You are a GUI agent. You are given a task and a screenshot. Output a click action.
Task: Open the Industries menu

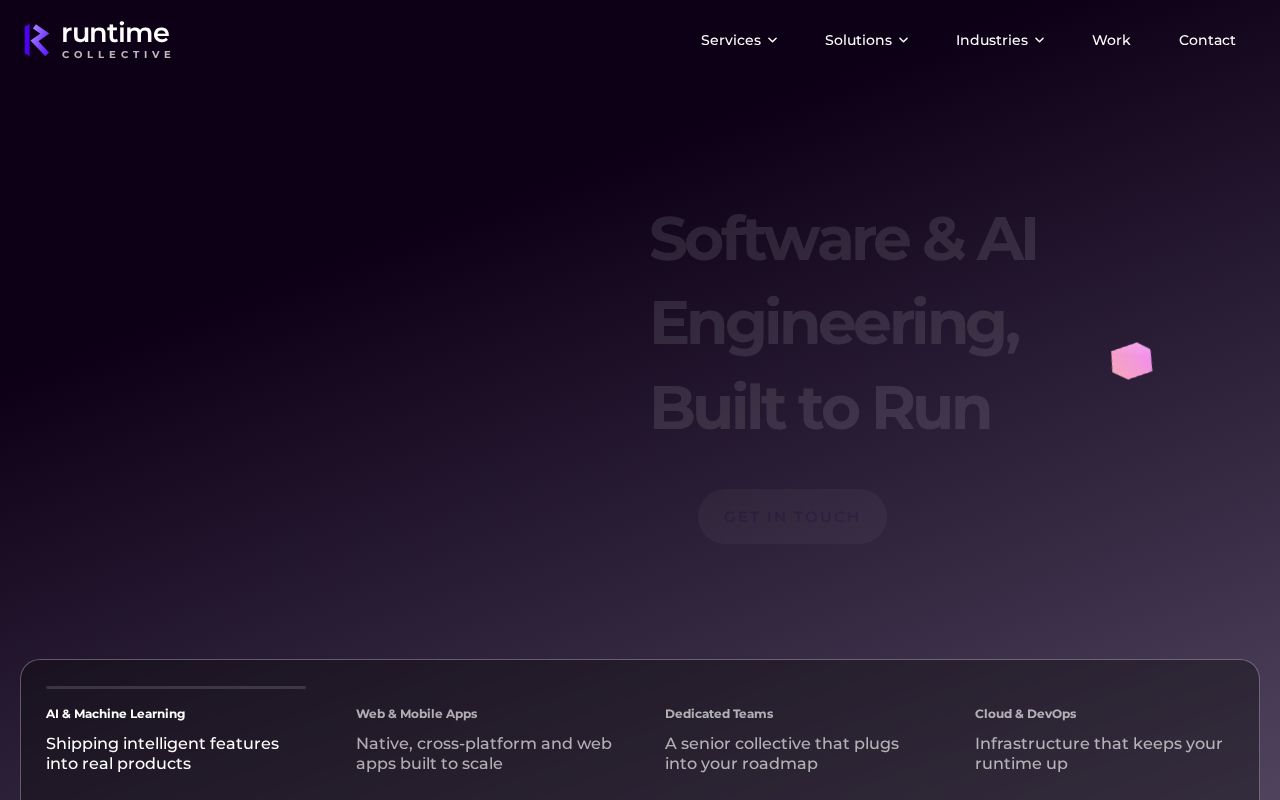(1000, 40)
